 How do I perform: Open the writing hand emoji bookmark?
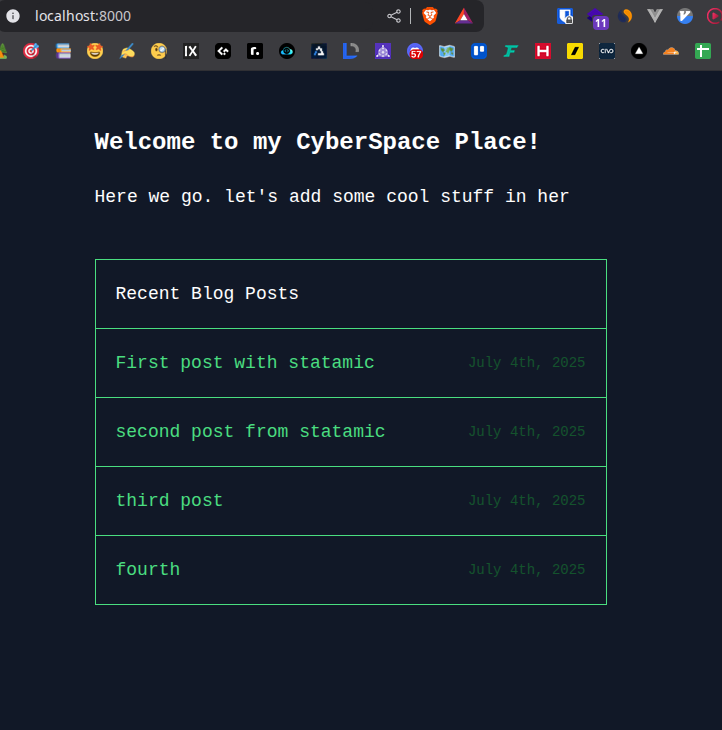(127, 51)
